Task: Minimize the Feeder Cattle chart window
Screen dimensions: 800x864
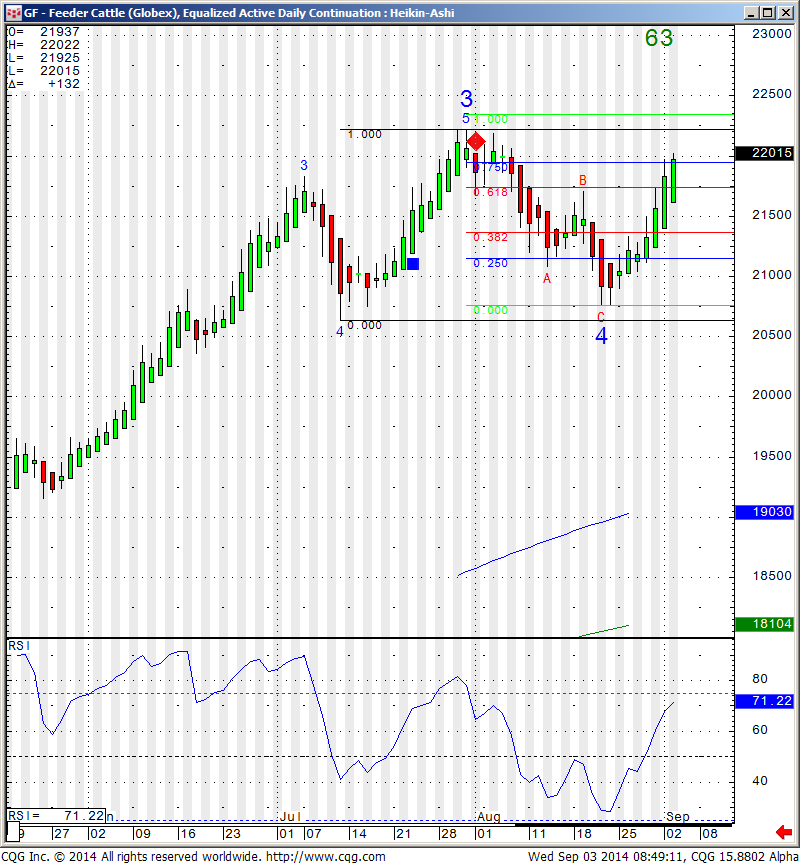Action: (x=749, y=13)
